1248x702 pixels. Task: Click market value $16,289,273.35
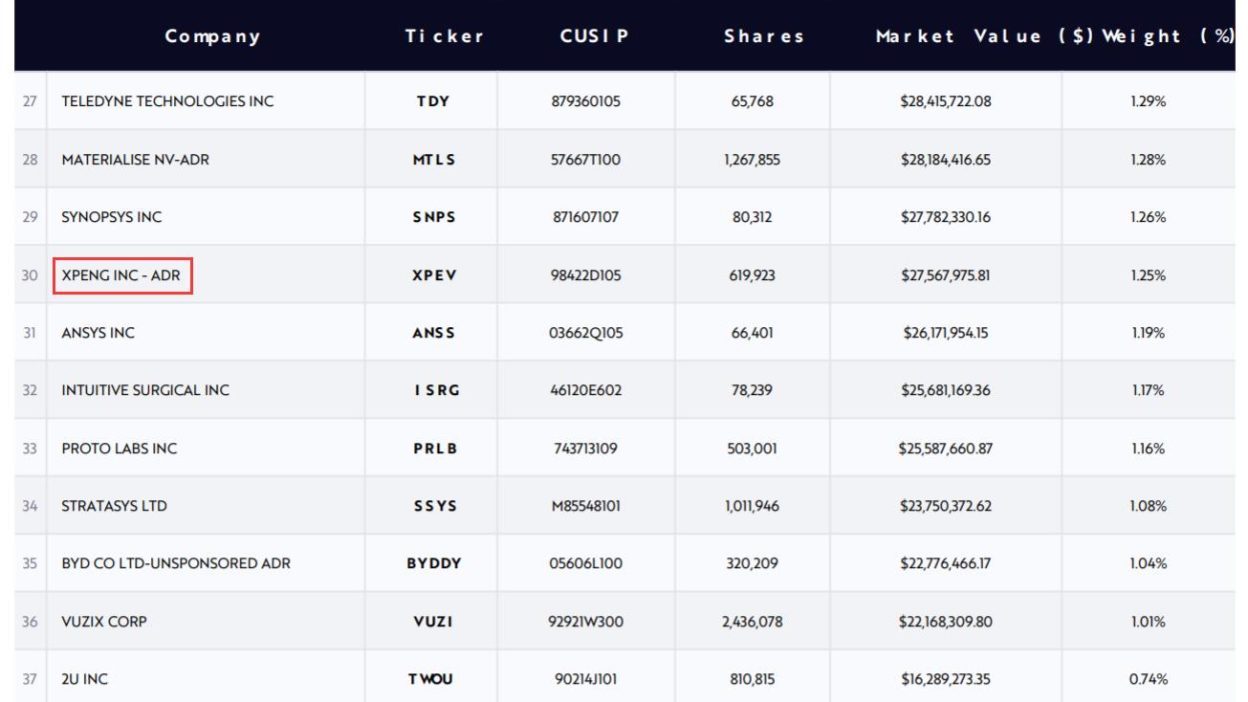(x=945, y=679)
